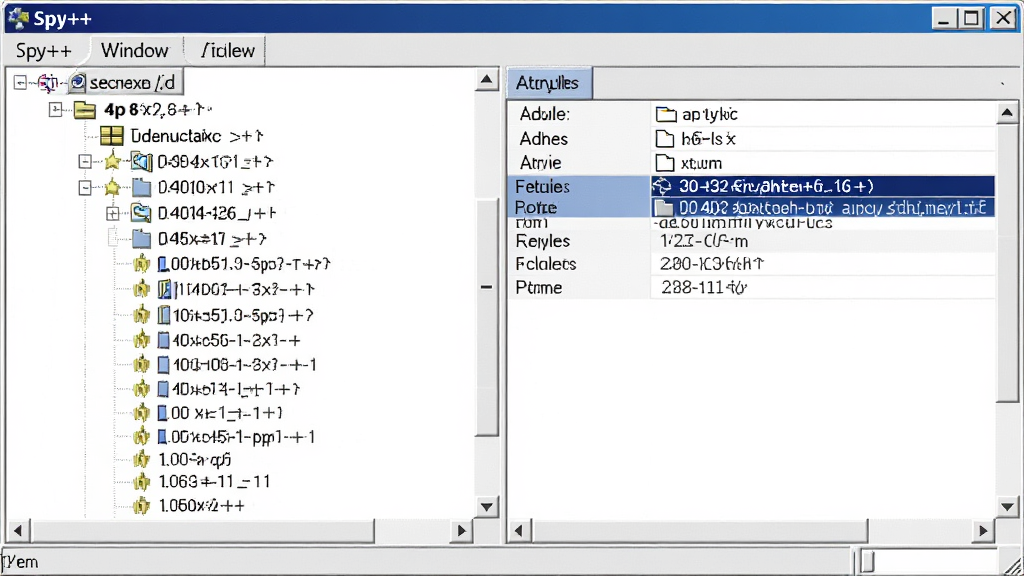This screenshot has width=1024, height=576.
Task: Collapse the 0.4010x11 tree node
Action: click(85, 187)
